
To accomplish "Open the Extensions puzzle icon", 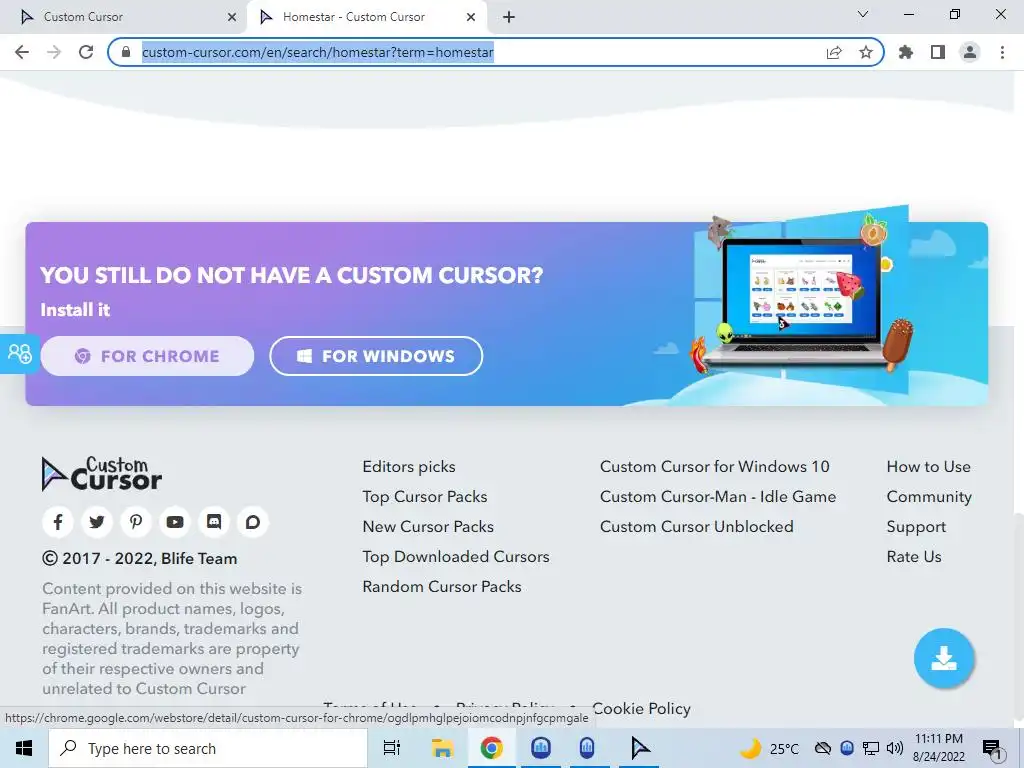I will (x=906, y=52).
